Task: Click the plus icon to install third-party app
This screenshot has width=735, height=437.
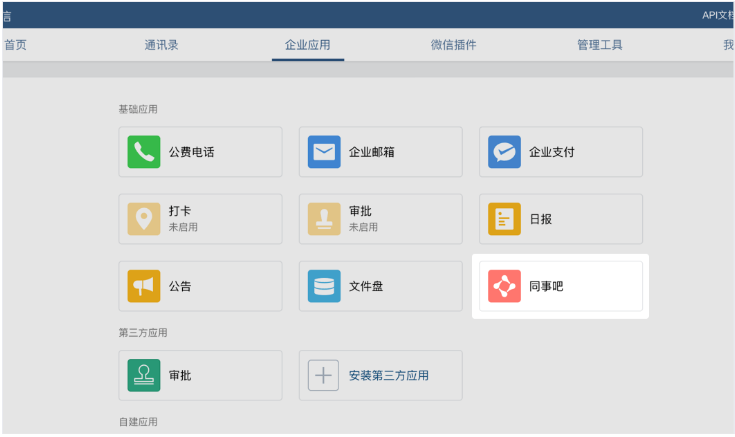Action: tap(324, 375)
